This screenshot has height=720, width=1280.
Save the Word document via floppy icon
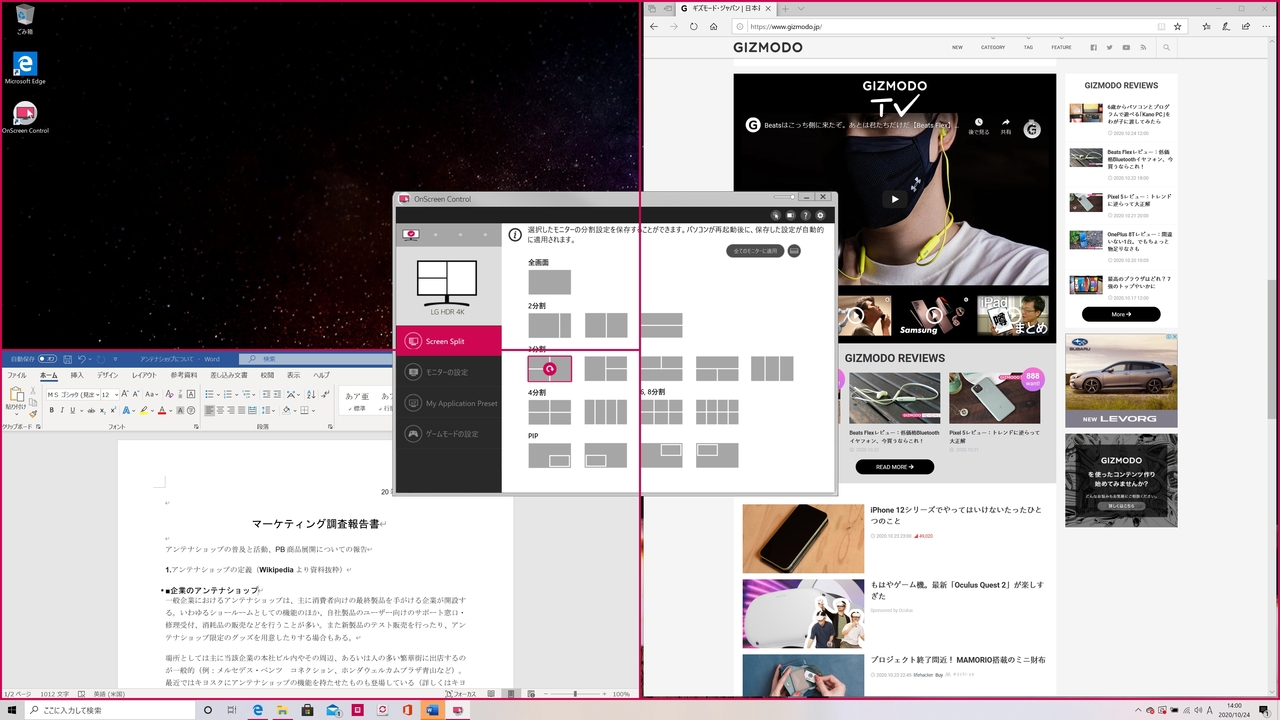[68, 359]
